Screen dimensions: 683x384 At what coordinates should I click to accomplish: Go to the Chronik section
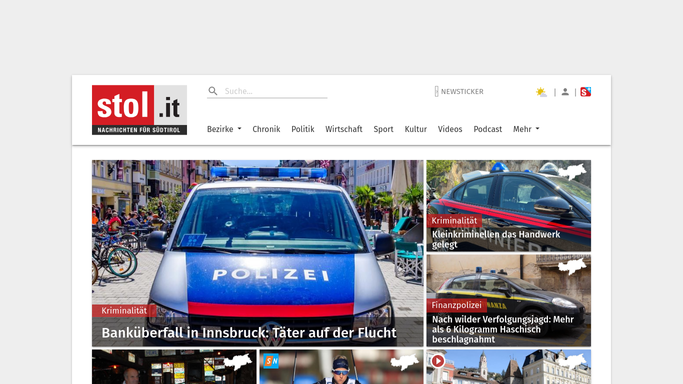pos(266,129)
